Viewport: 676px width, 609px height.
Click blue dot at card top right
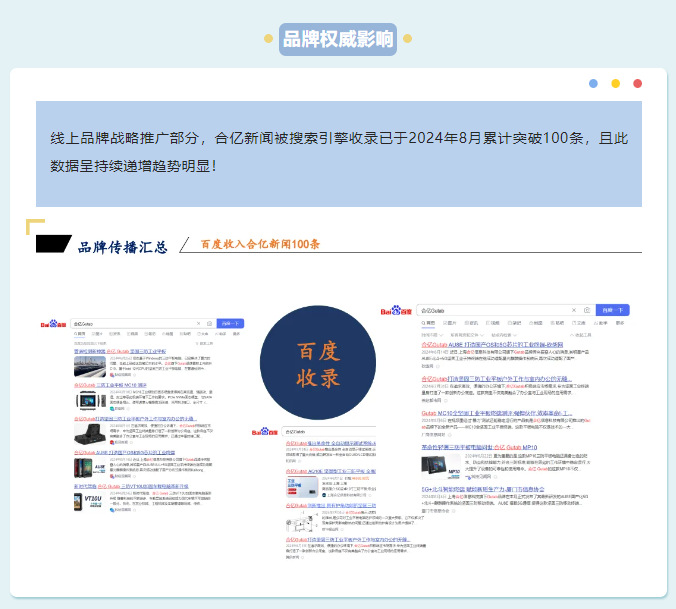point(593,84)
